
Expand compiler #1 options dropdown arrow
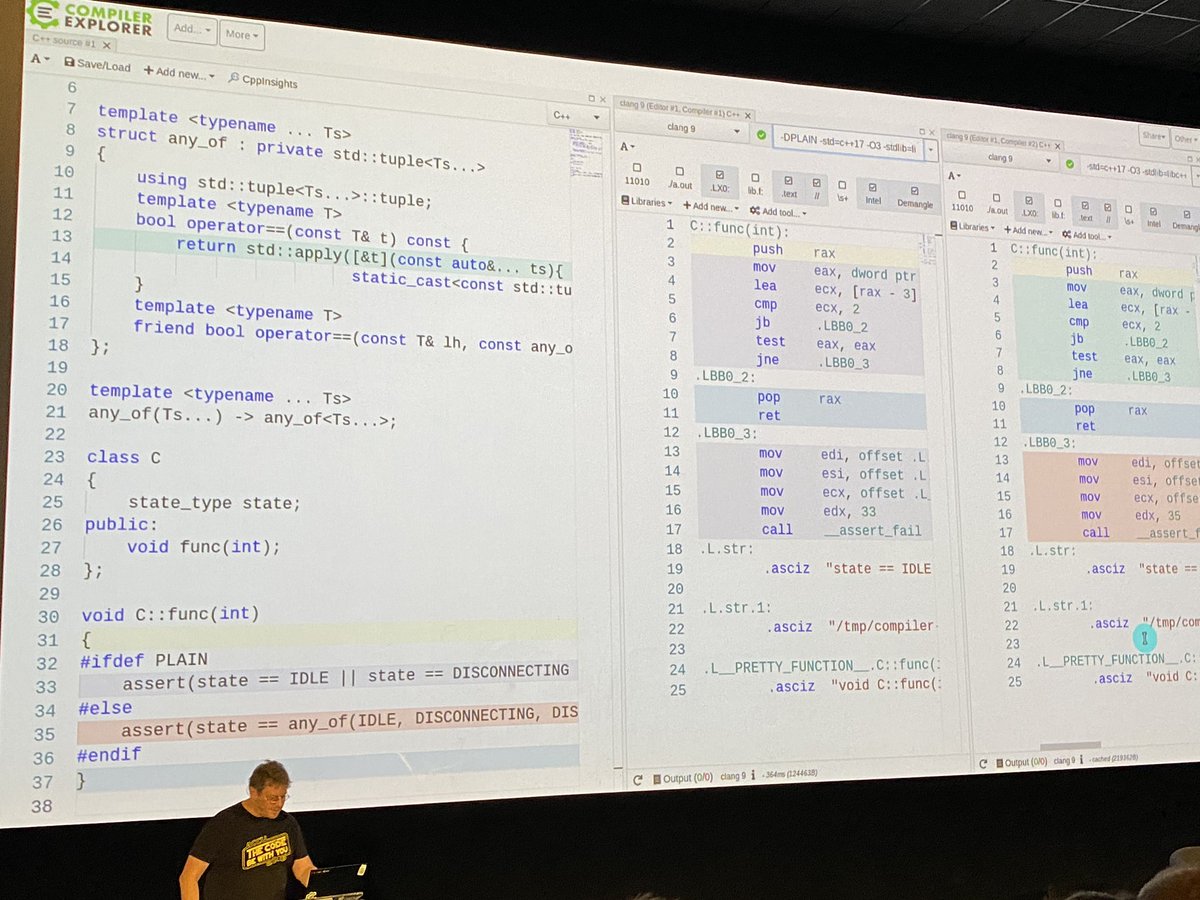click(x=931, y=148)
